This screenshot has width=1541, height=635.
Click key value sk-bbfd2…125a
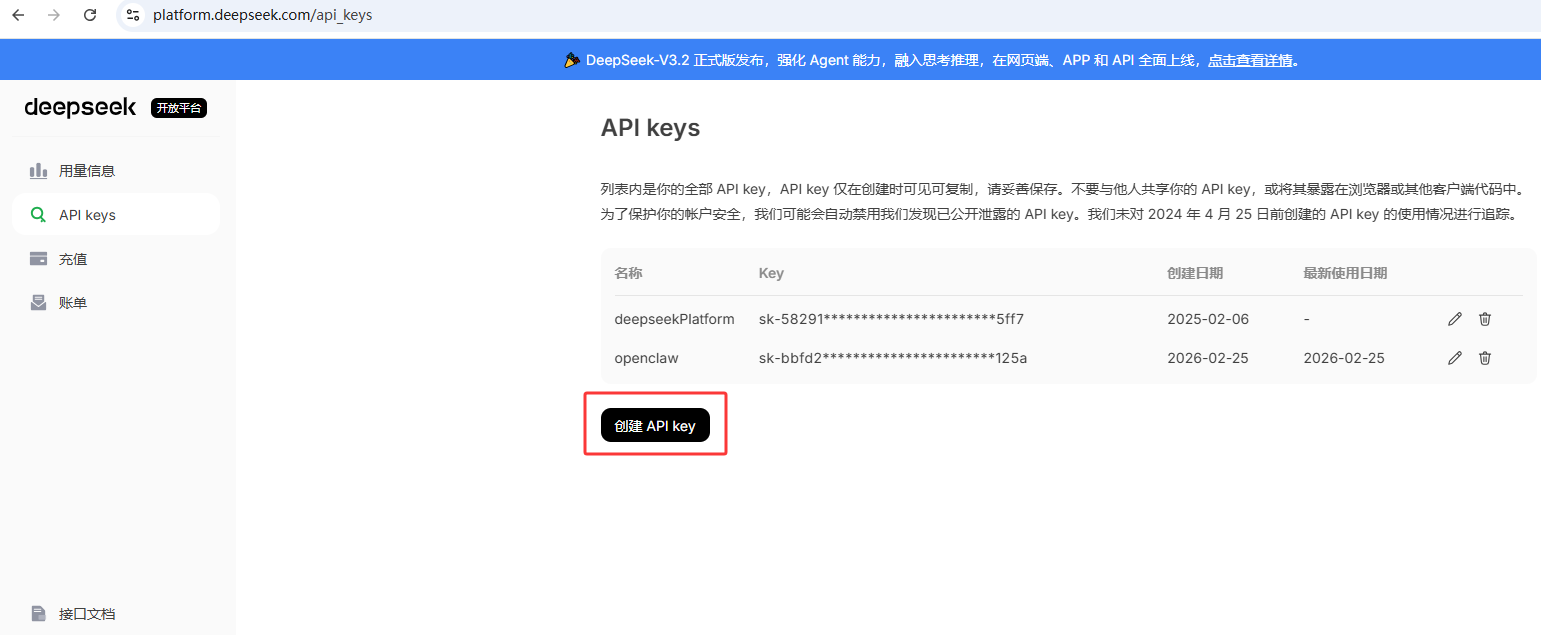893,358
